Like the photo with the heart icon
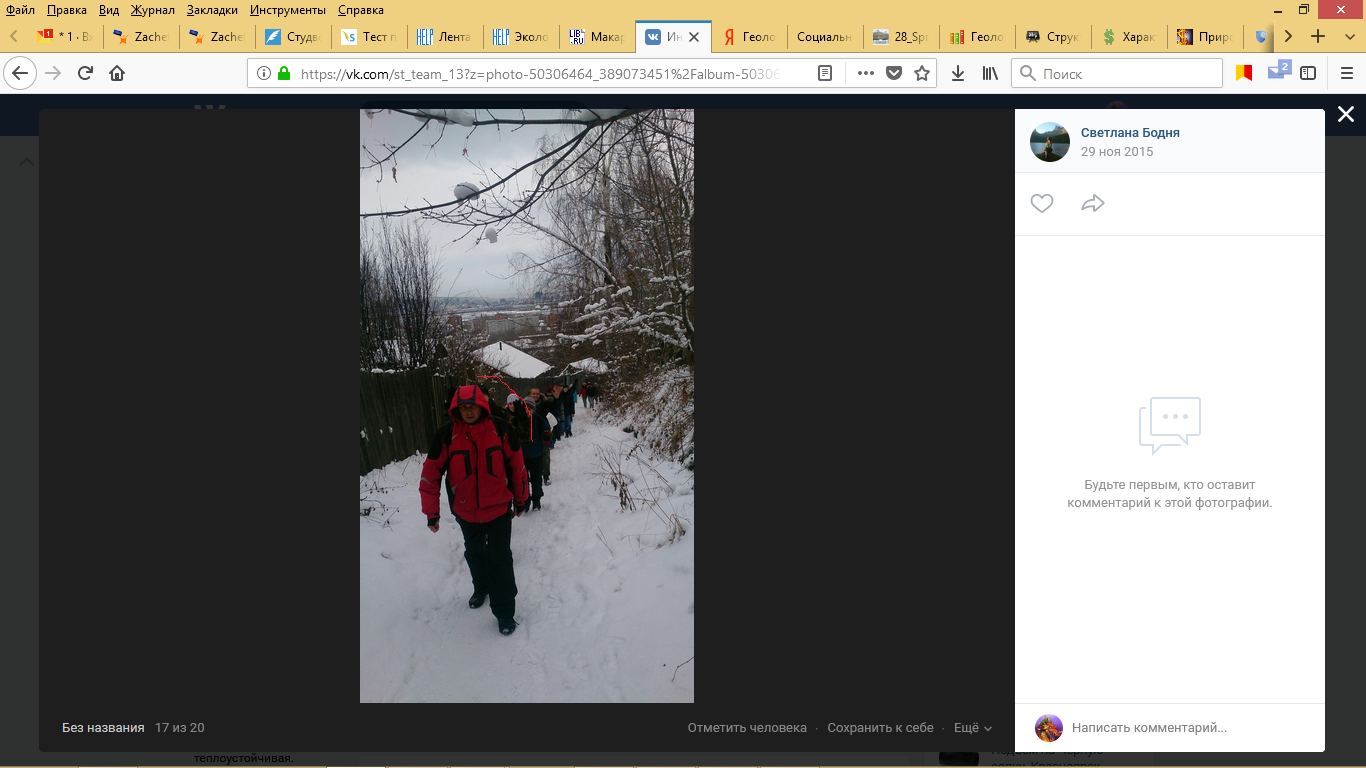The image size is (1366, 768). 1042,204
